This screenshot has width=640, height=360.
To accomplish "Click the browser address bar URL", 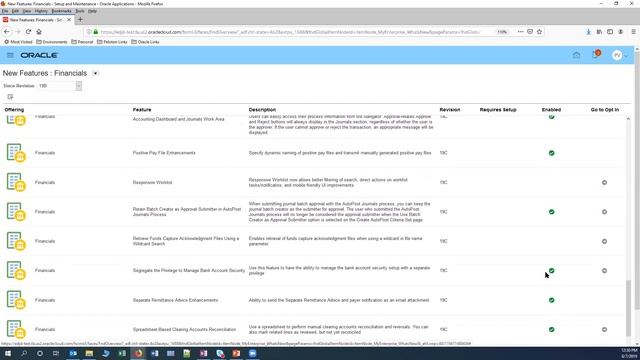I will pyautogui.click(x=290, y=32).
